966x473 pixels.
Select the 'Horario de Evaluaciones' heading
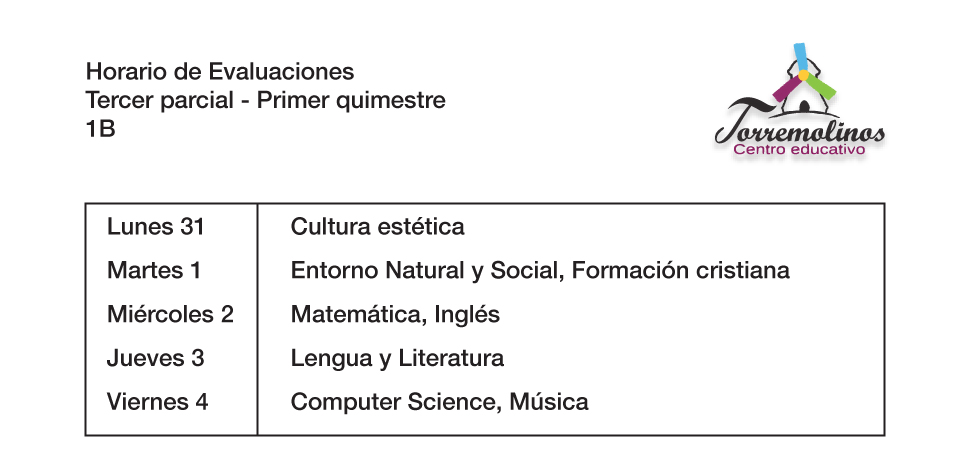(x=220, y=71)
